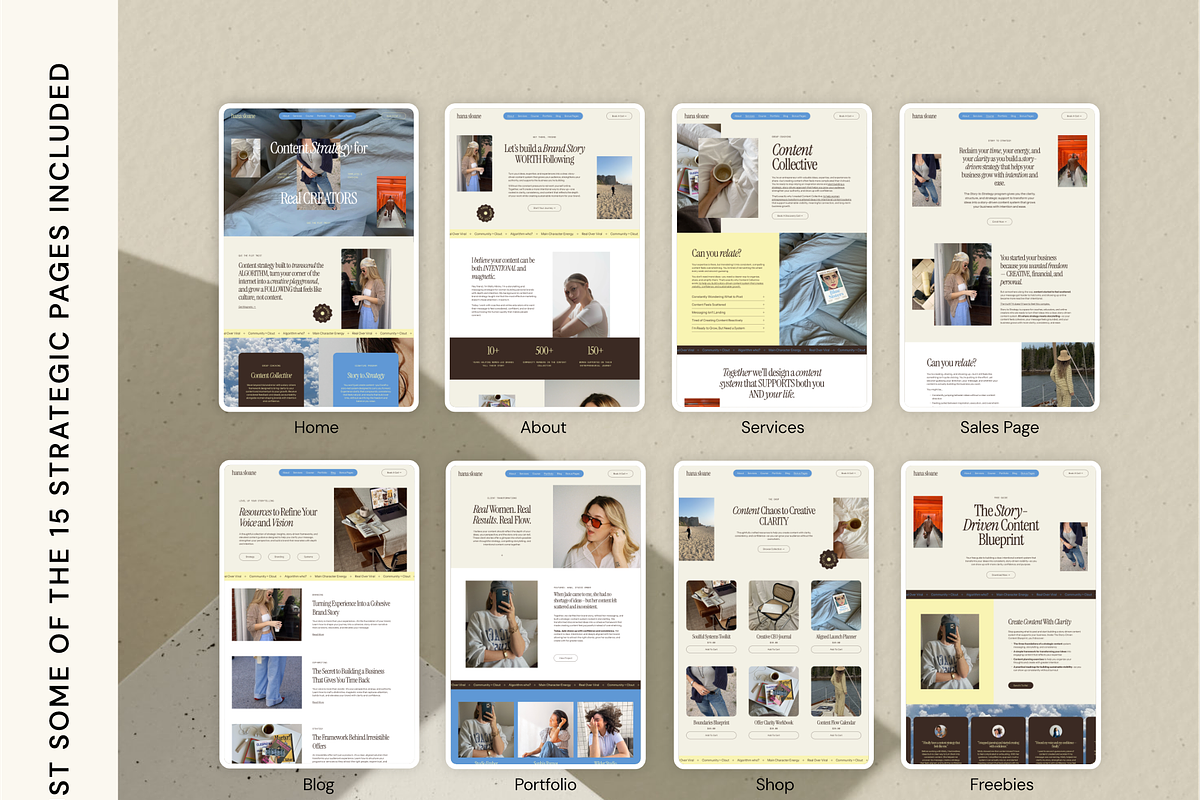Open 'Offer Clarity Workbook' product image

click(x=774, y=691)
